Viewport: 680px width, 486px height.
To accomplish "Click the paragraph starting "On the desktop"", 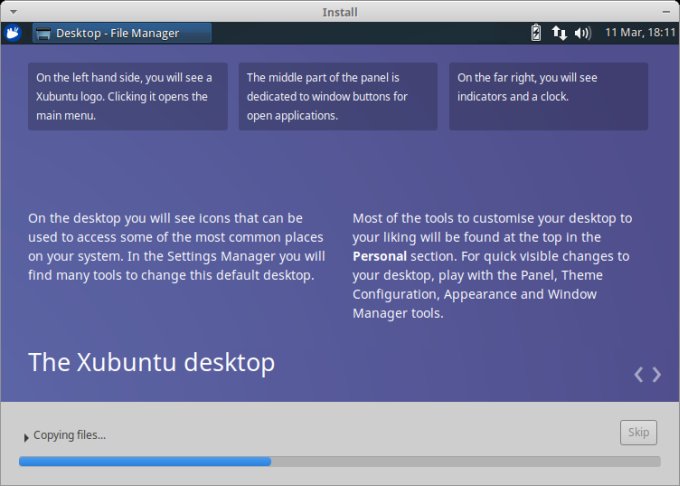I will click(x=177, y=247).
